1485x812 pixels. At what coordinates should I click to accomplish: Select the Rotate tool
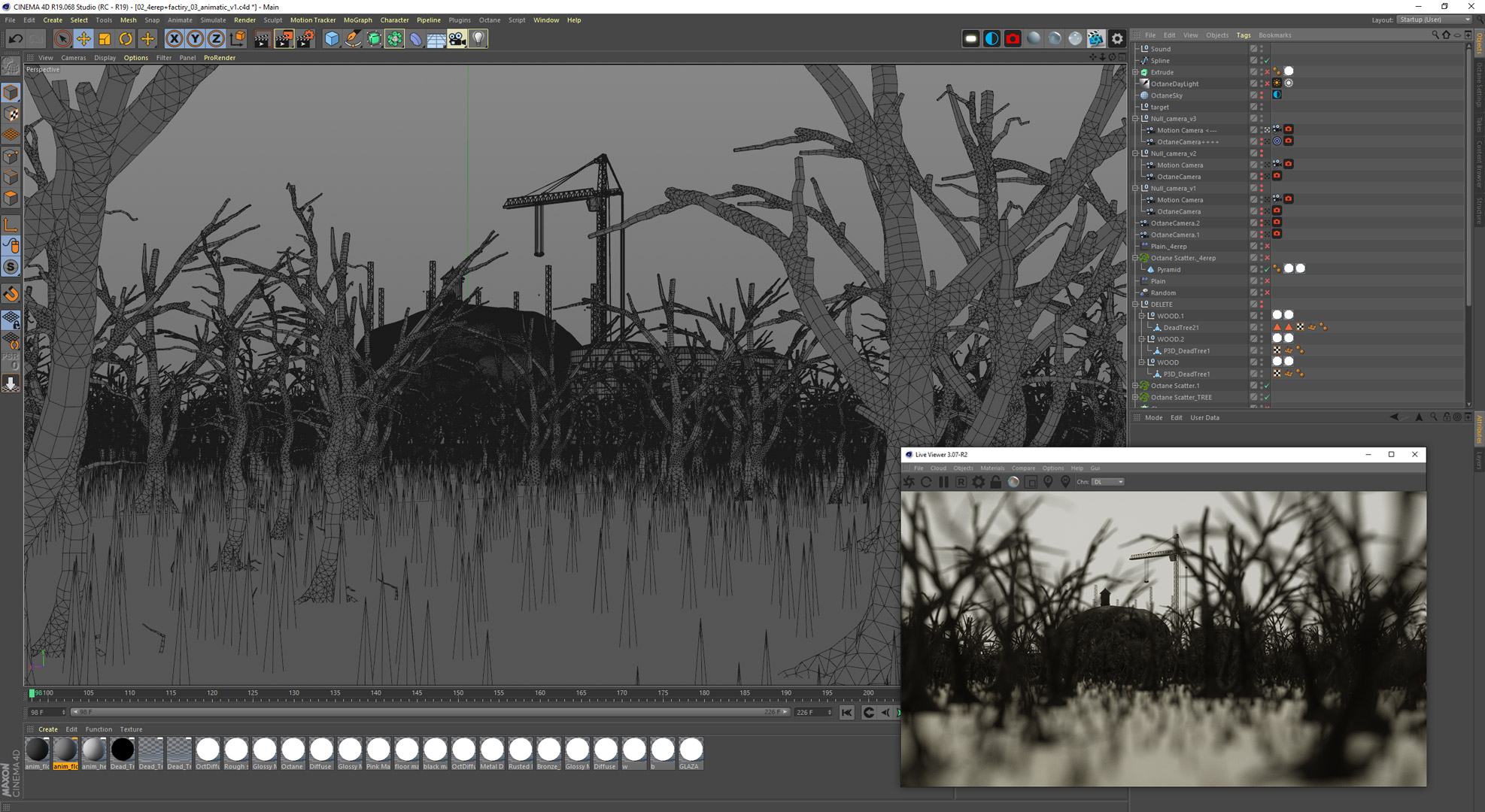pos(126,38)
